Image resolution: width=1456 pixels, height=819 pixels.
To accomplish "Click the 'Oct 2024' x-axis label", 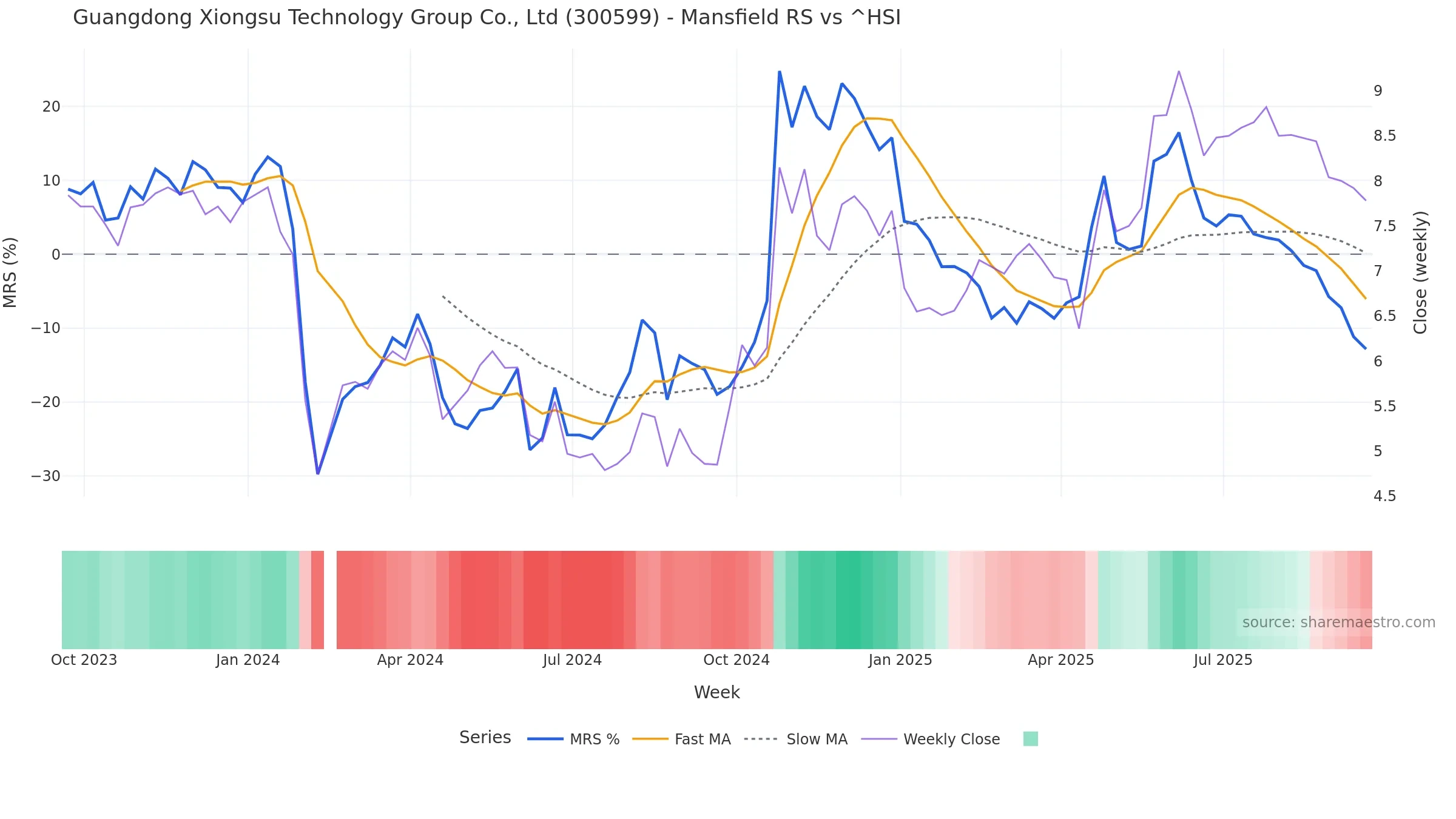I will (736, 660).
